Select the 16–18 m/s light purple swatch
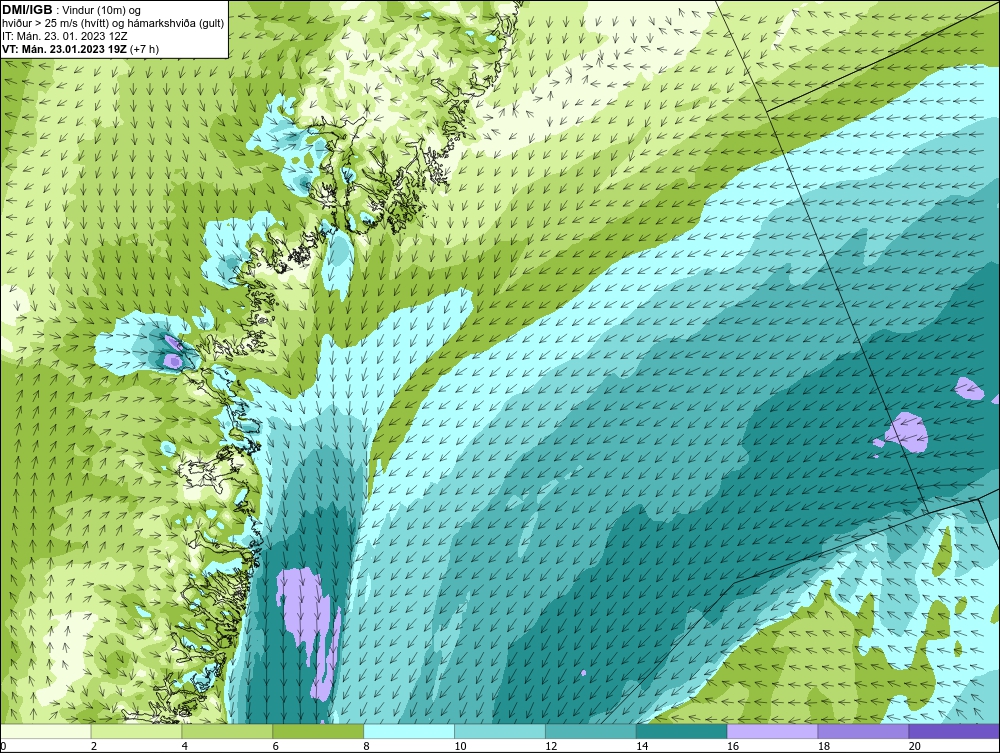 pyautogui.click(x=772, y=731)
